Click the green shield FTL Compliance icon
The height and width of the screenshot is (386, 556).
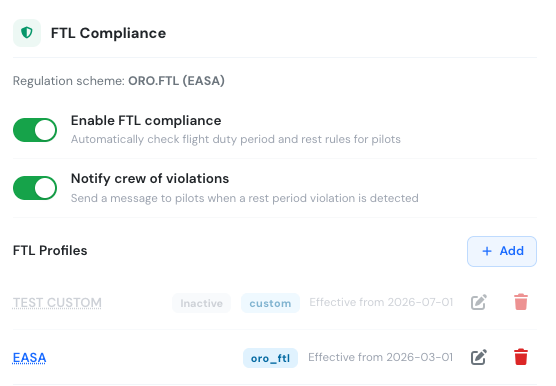point(27,33)
